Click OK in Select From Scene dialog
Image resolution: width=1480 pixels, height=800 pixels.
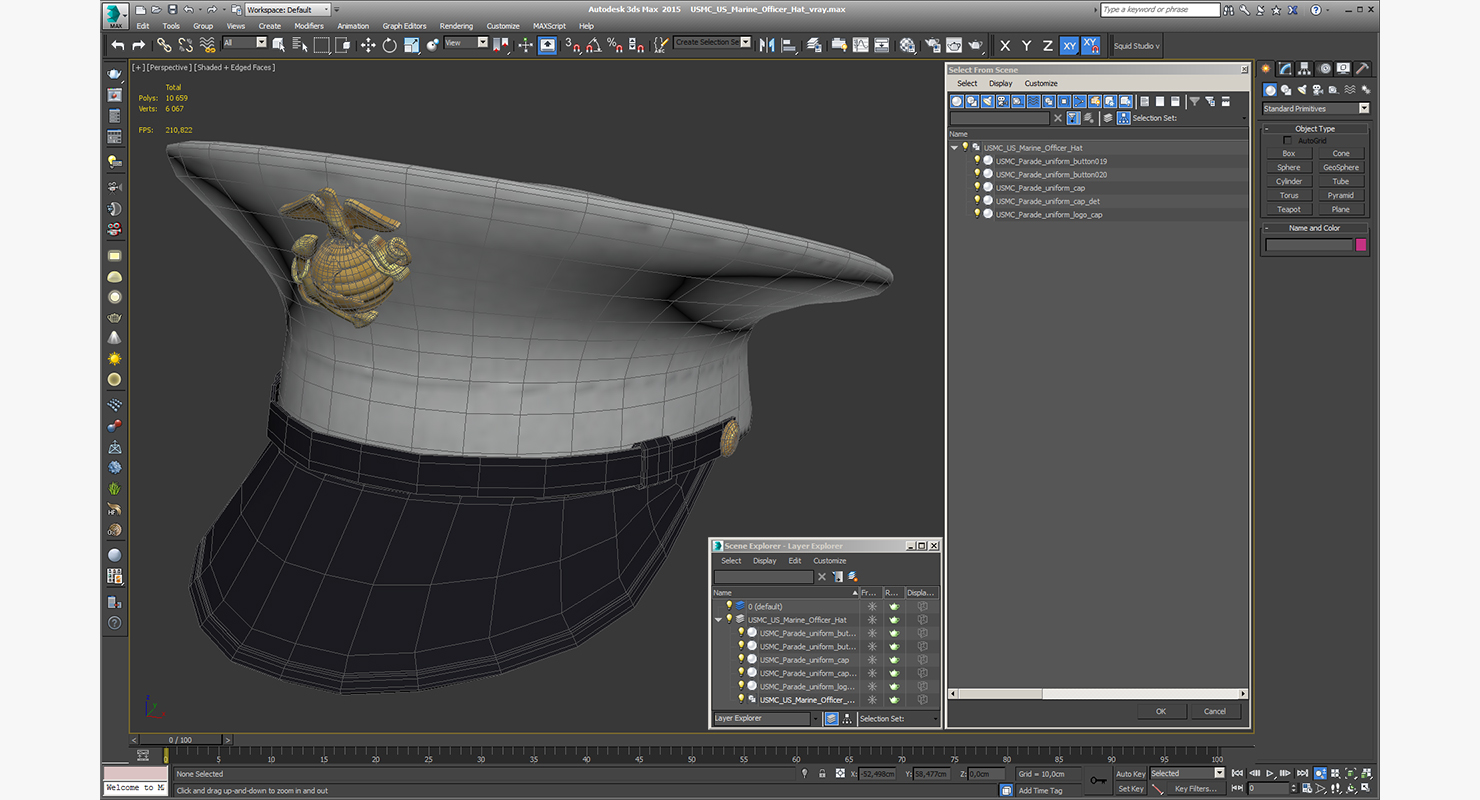tap(1161, 711)
